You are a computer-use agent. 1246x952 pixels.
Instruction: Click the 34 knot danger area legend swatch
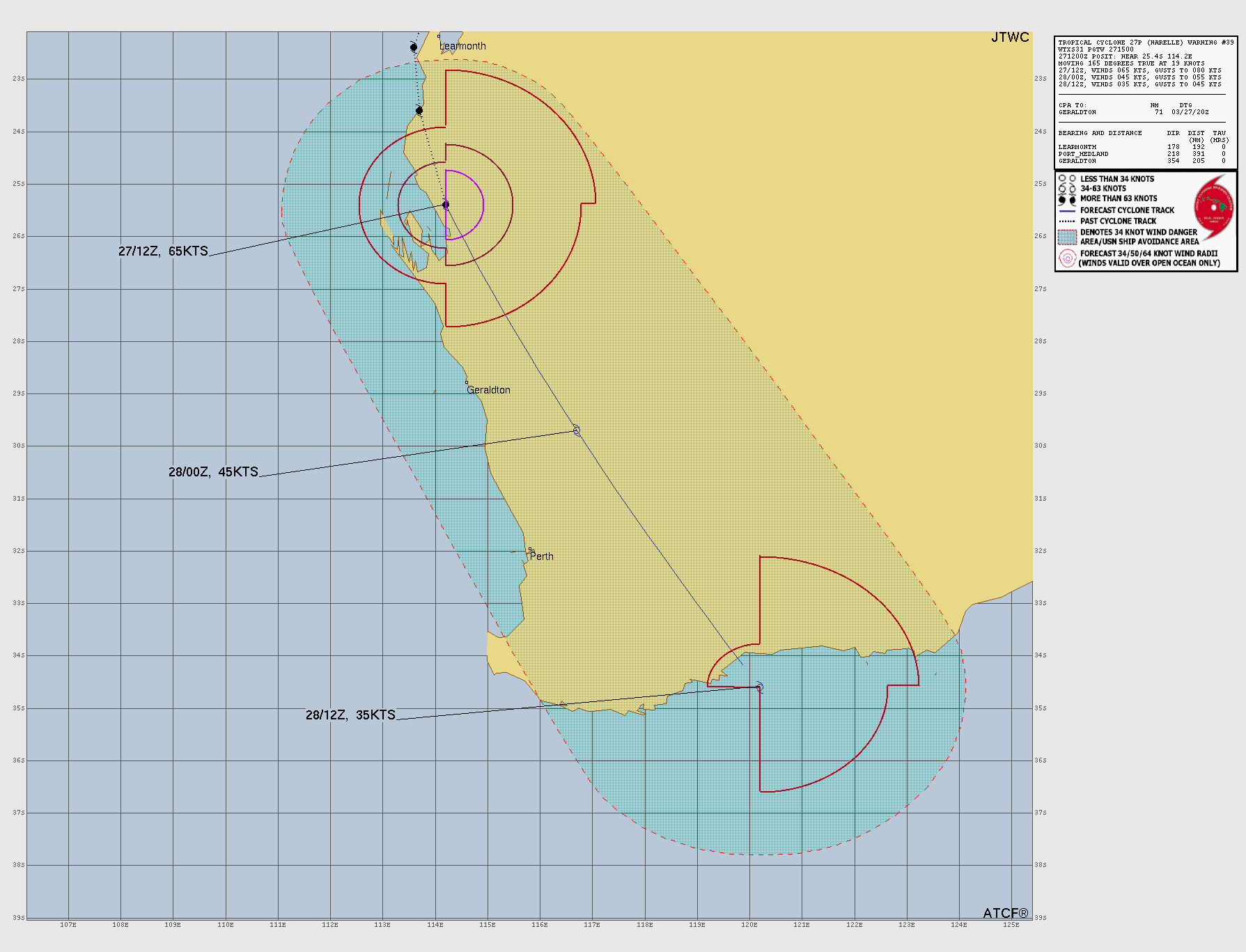pyautogui.click(x=1067, y=237)
